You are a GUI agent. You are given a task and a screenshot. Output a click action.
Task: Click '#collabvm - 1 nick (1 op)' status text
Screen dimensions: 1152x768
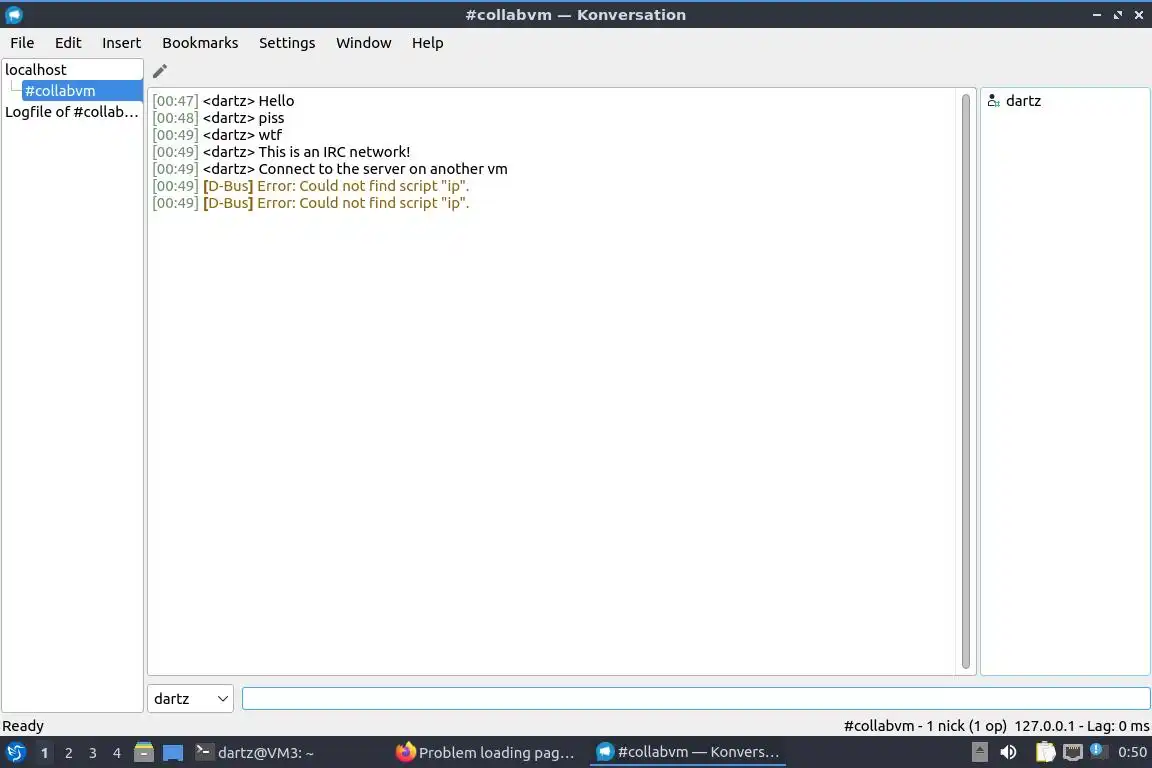click(925, 726)
